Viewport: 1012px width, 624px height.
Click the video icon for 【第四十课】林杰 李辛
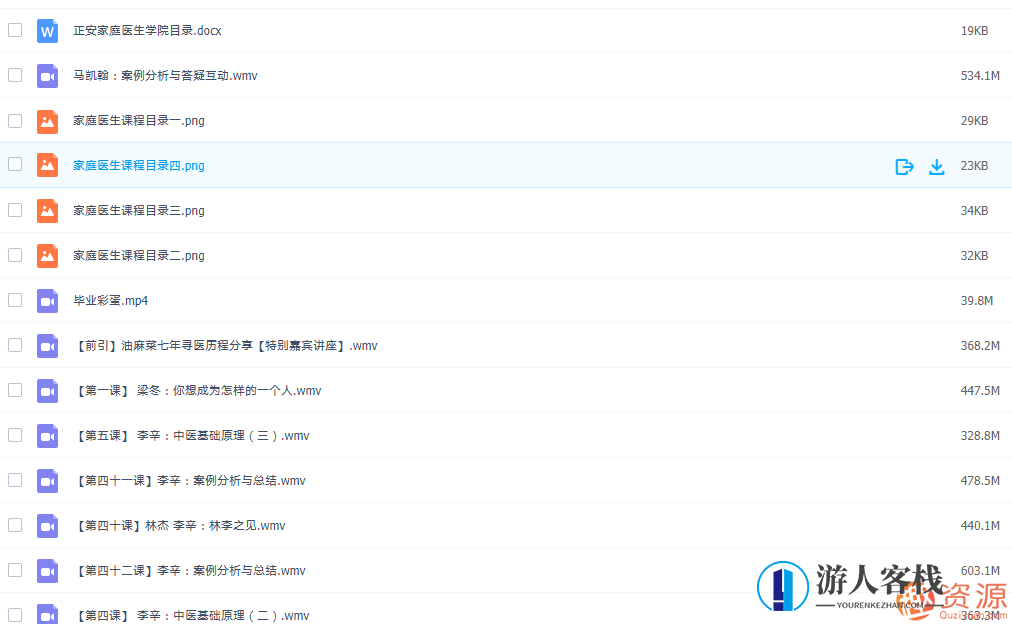[x=47, y=525]
